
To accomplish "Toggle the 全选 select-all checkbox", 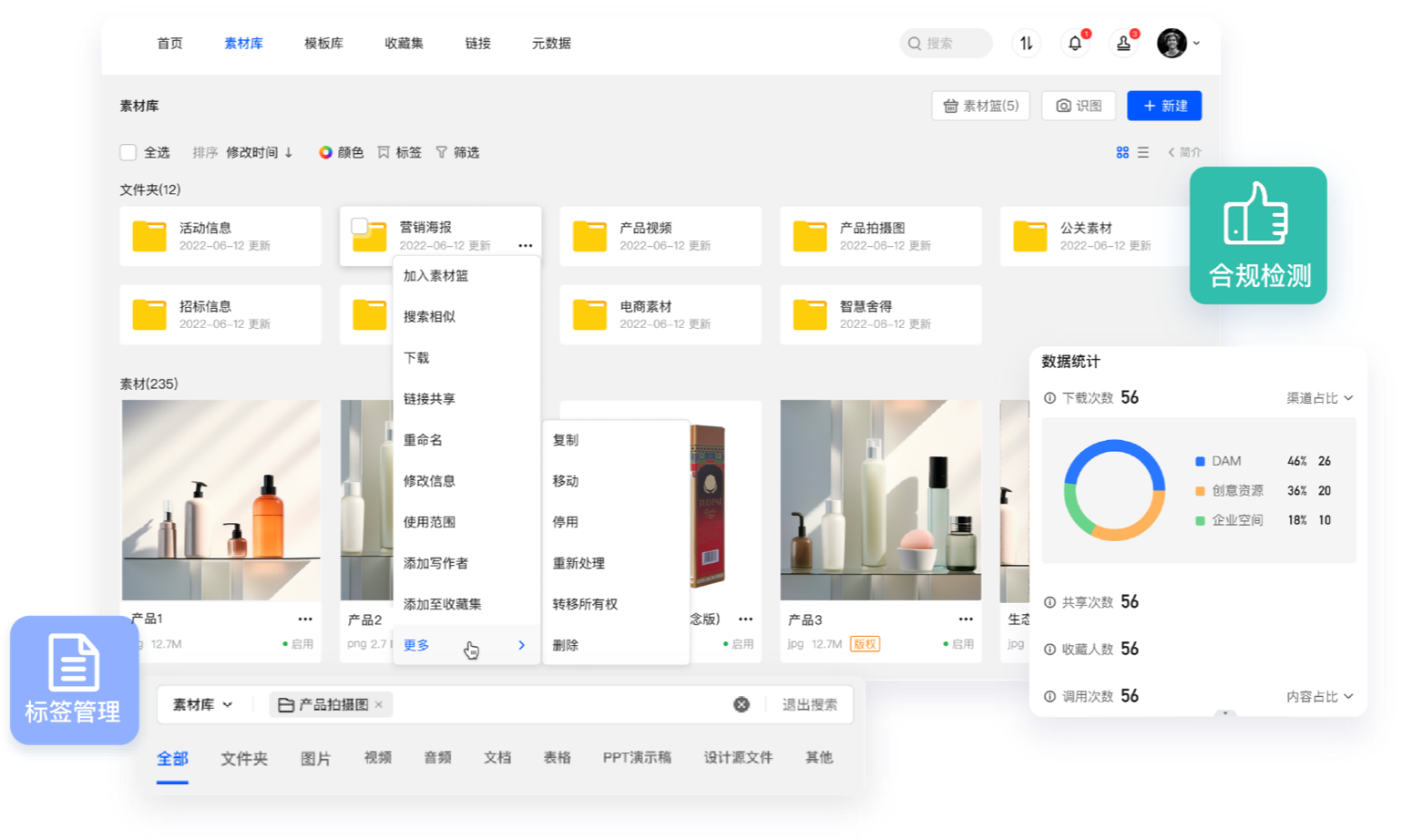I will pos(128,152).
